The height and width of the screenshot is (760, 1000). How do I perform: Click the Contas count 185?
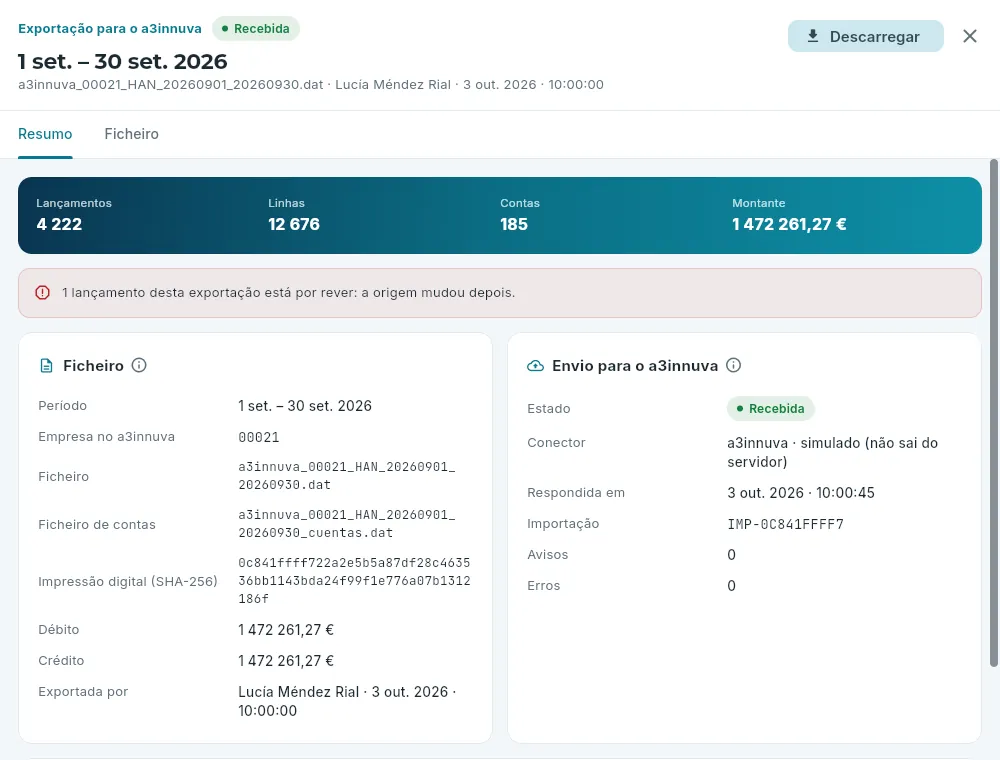514,224
